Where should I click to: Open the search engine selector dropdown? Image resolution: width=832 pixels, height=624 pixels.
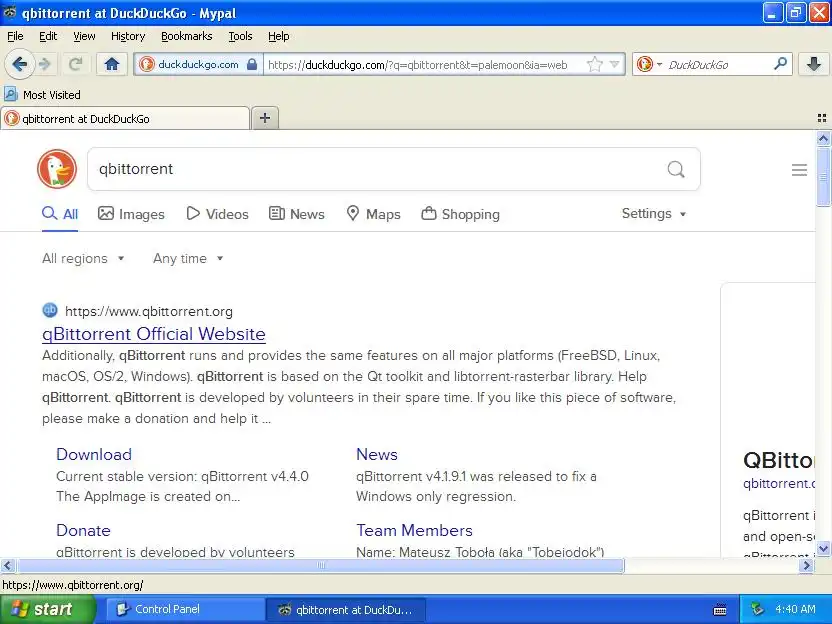click(649, 64)
